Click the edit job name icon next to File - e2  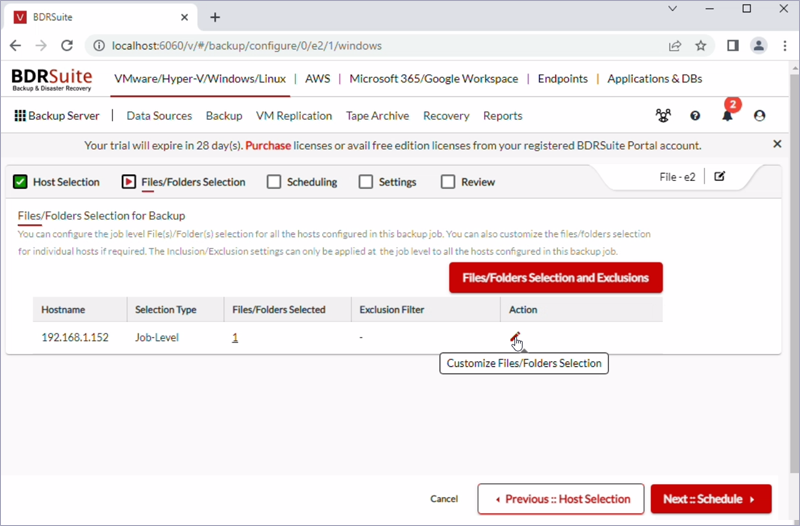[x=719, y=177]
